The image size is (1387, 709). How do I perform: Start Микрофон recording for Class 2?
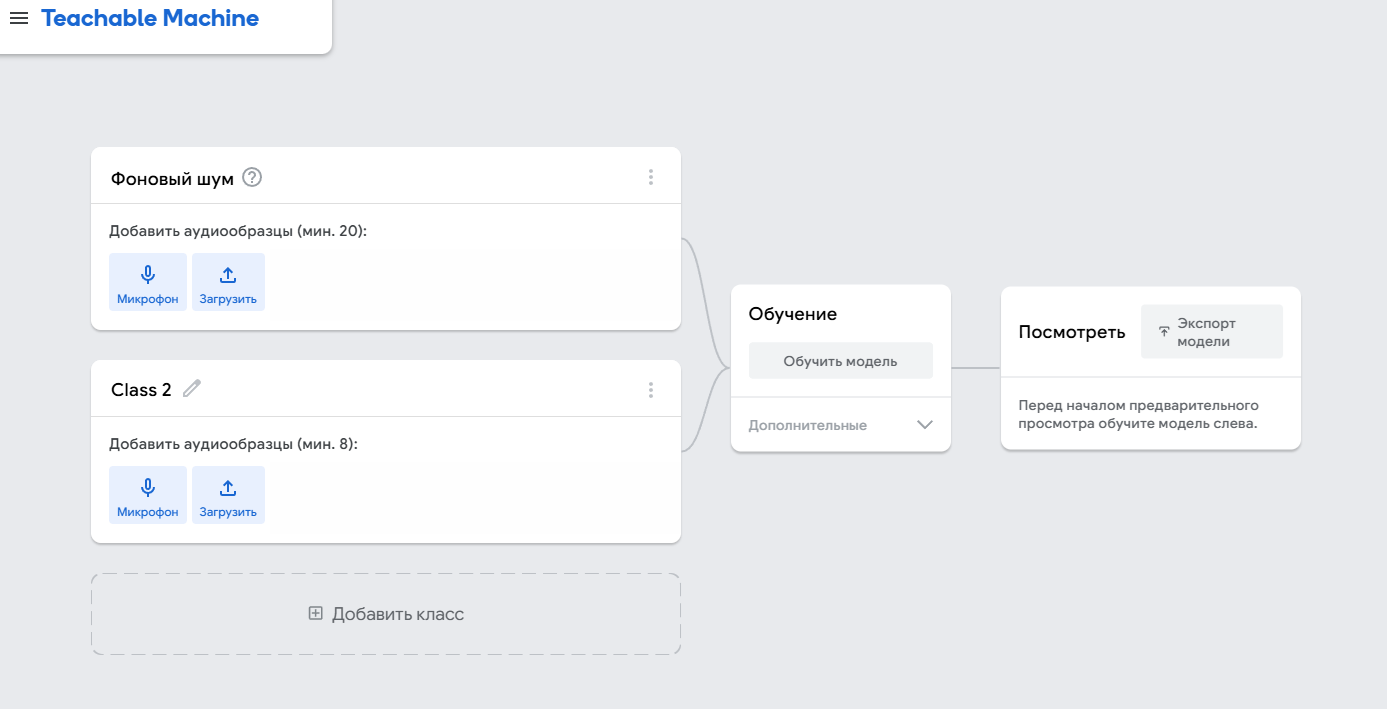[148, 495]
